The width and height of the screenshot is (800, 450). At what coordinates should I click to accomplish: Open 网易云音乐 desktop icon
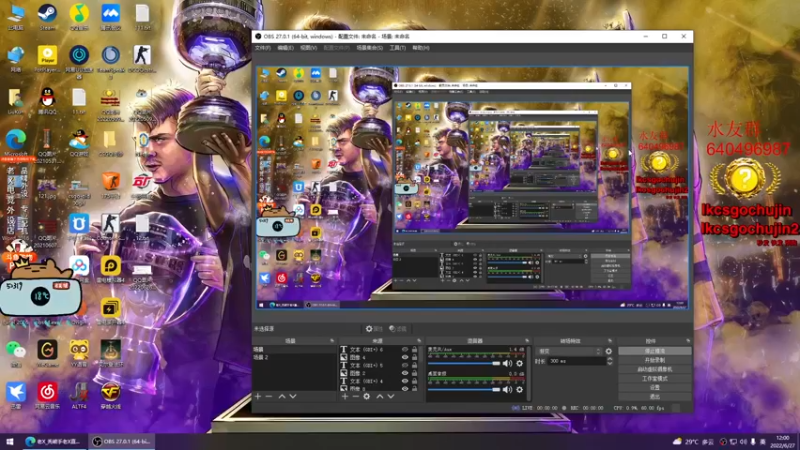[x=47, y=395]
